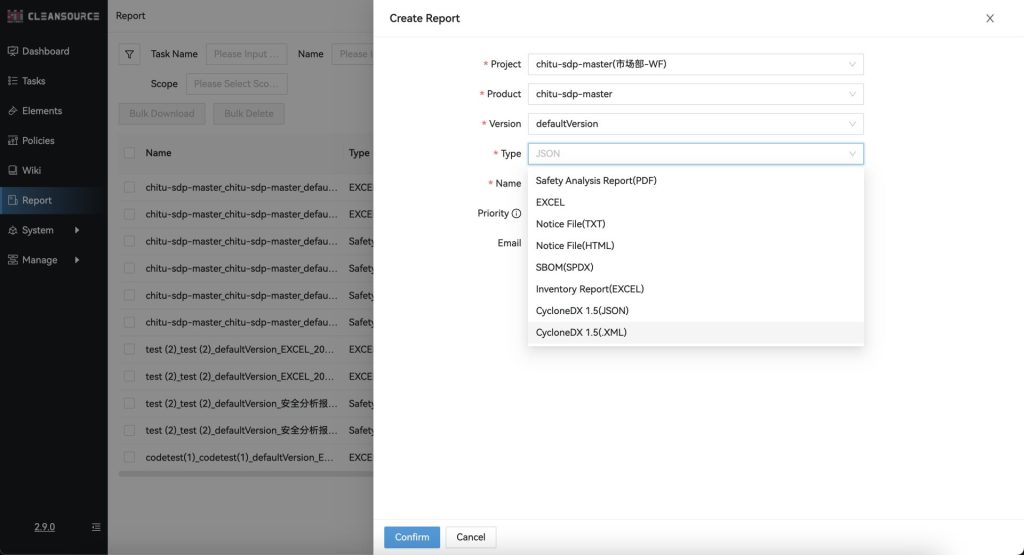Click the Dashboard icon in sidebar
Image resolution: width=1024 pixels, height=555 pixels.
12,51
